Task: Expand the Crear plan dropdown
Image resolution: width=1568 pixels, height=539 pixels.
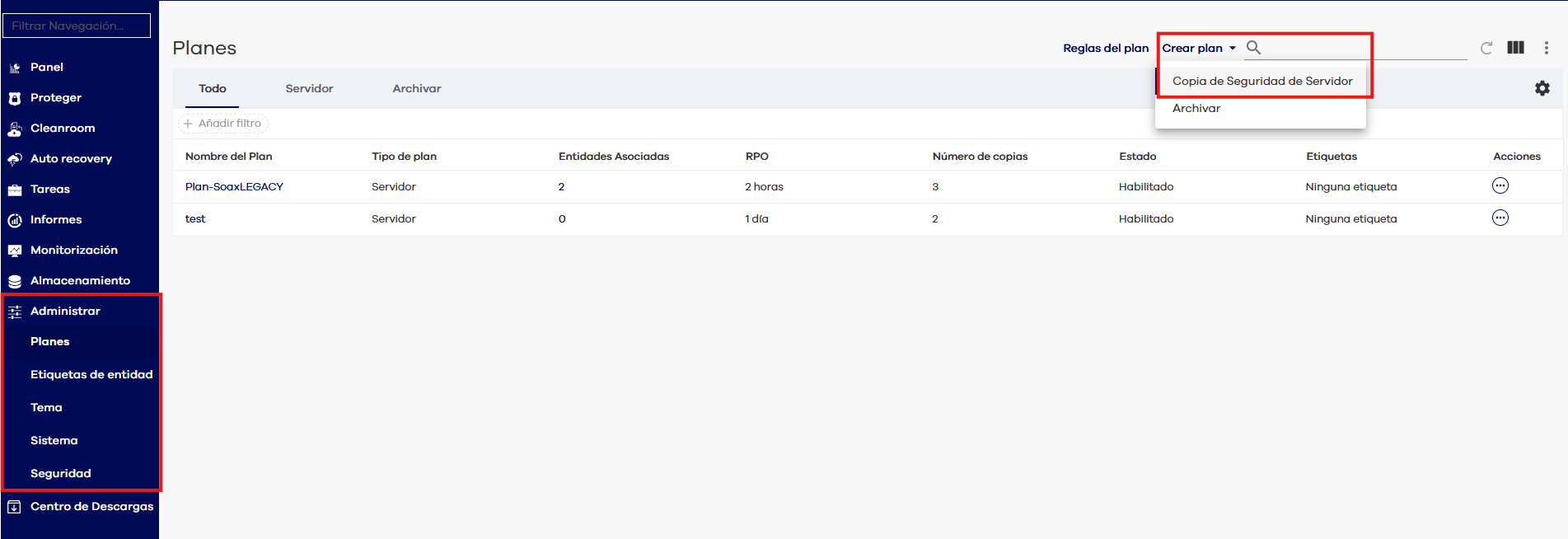Action: point(1198,48)
